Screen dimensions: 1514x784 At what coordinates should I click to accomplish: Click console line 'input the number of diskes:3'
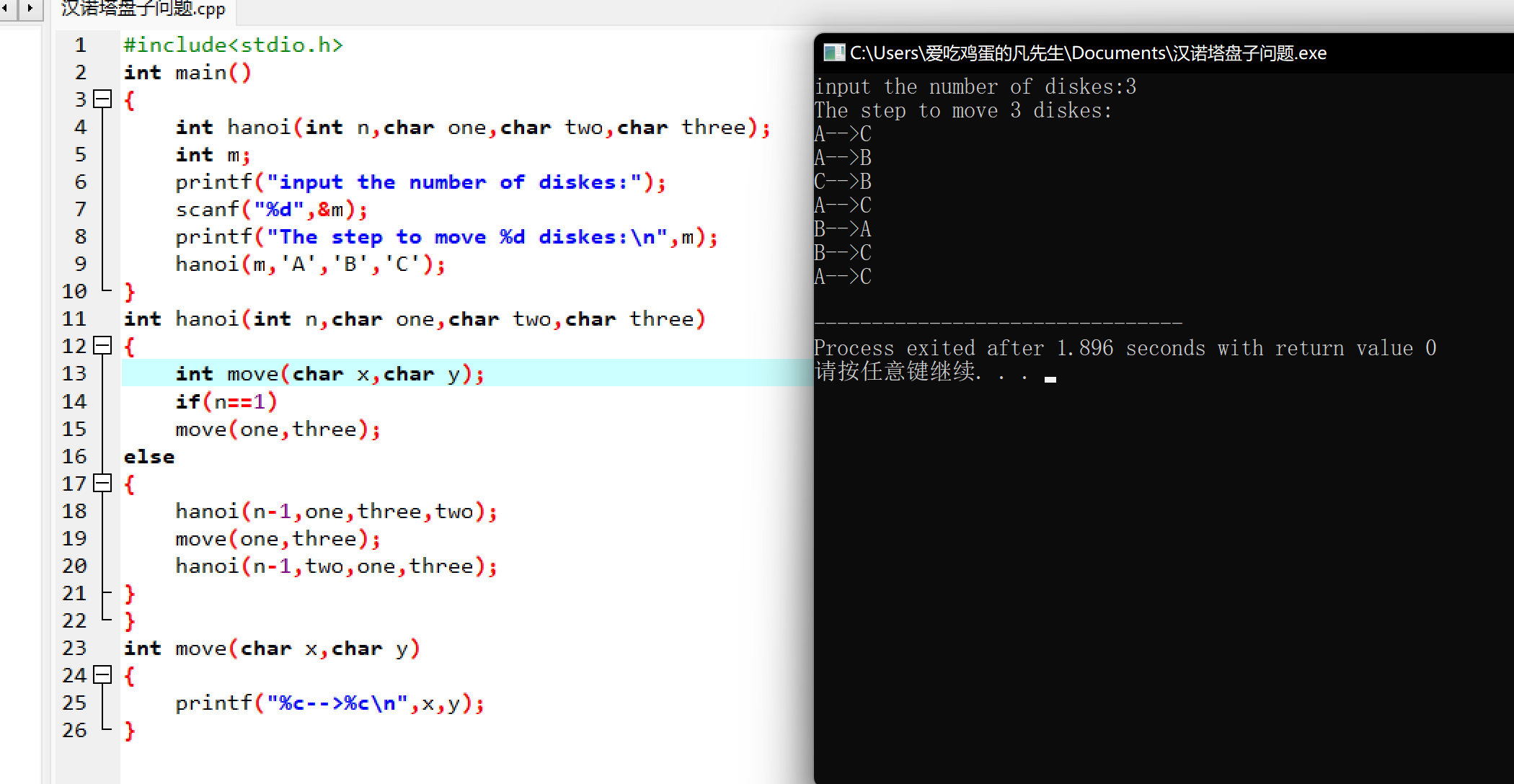point(975,87)
